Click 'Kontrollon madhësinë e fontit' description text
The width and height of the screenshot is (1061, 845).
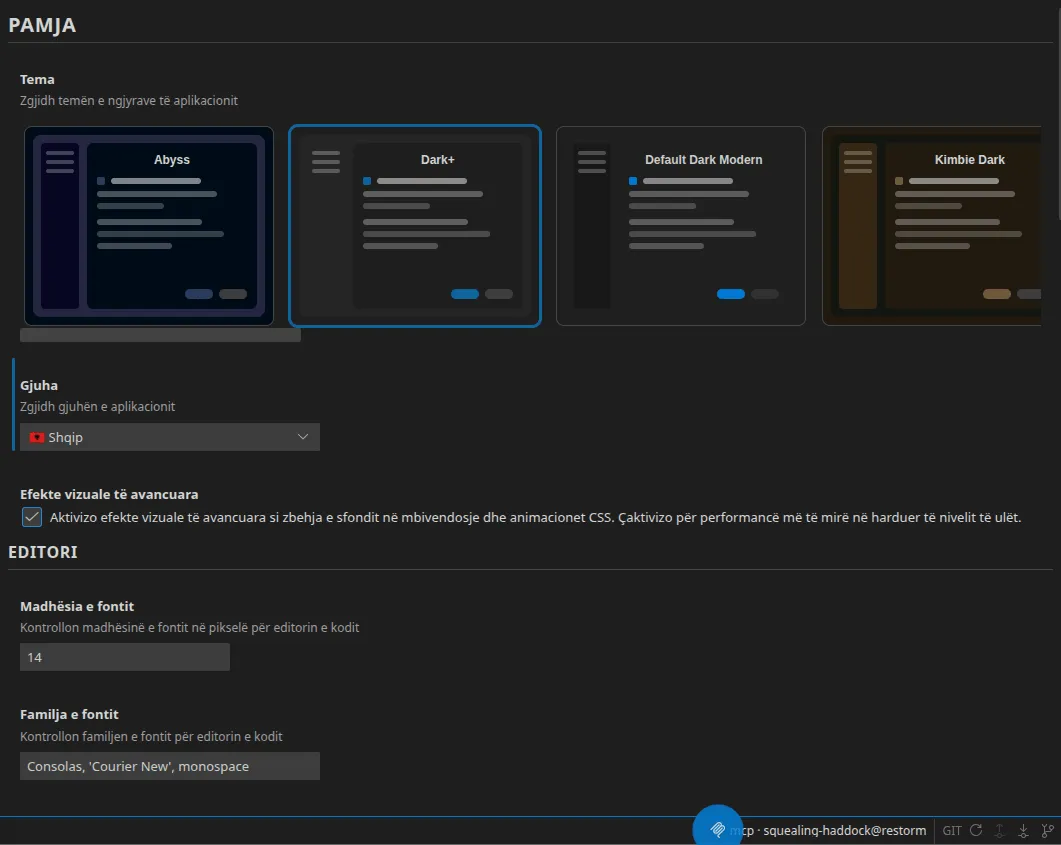189,627
